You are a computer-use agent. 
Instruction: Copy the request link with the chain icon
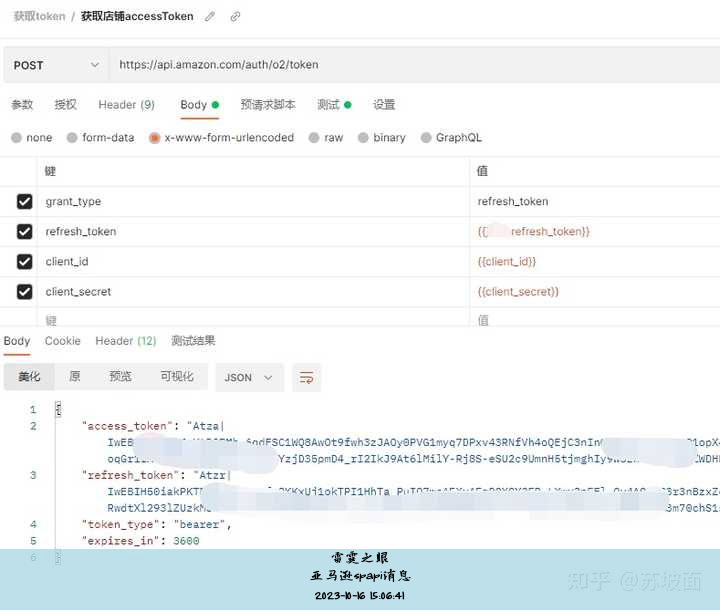[235, 17]
